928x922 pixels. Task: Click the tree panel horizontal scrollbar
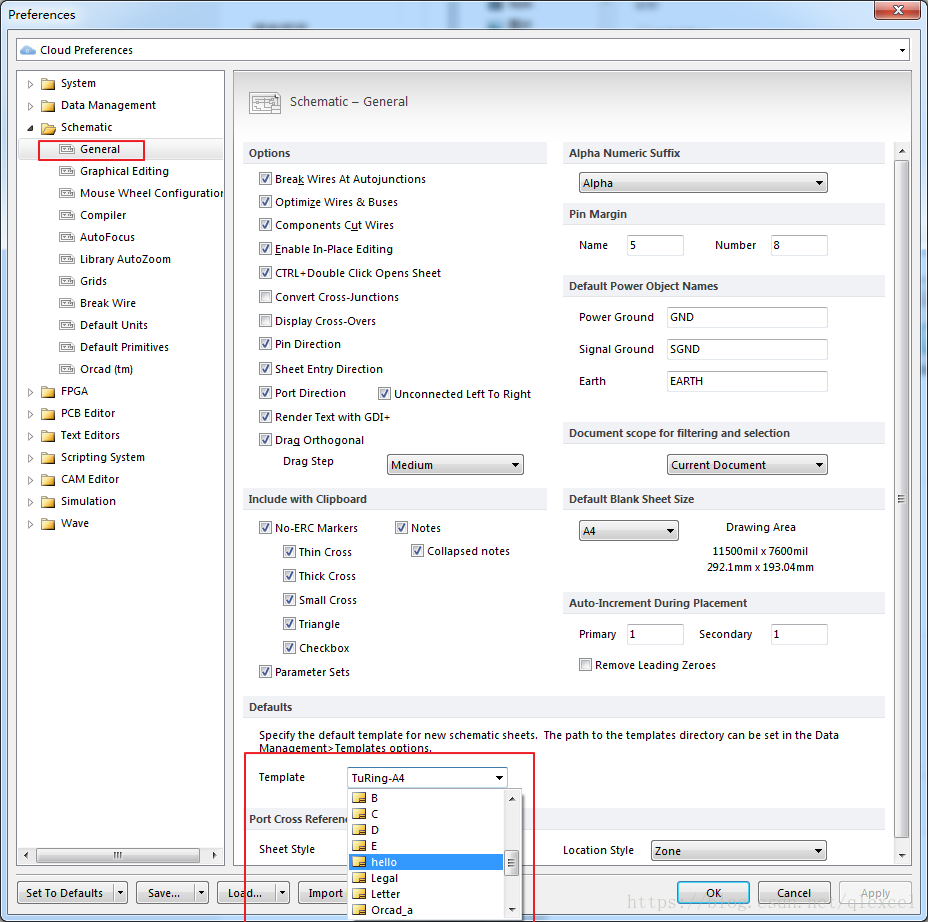point(117,855)
